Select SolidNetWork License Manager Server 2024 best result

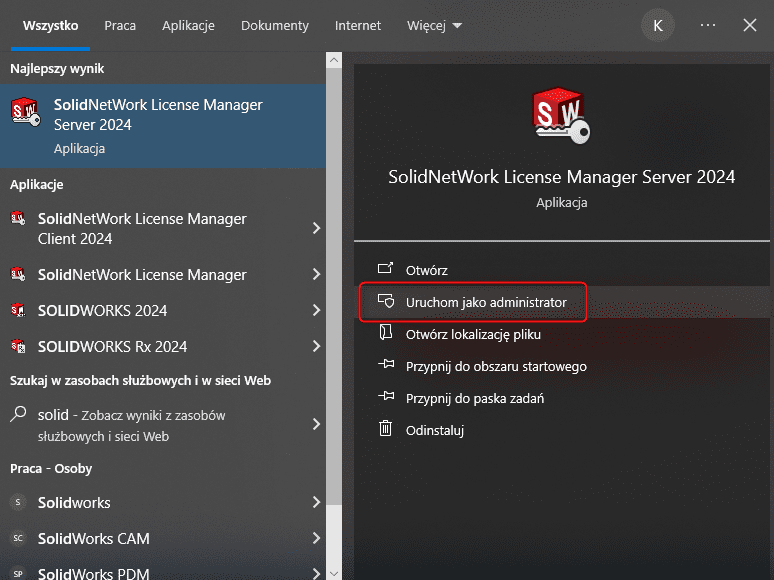tap(163, 126)
